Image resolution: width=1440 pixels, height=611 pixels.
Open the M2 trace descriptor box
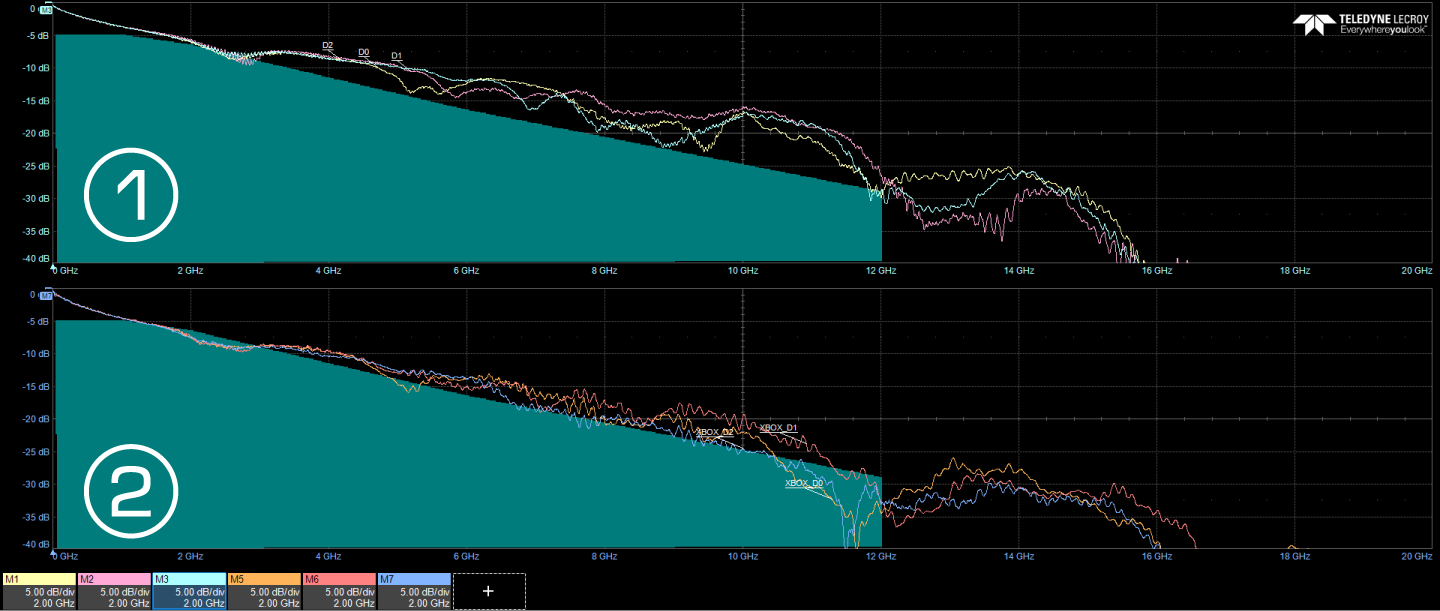114,591
